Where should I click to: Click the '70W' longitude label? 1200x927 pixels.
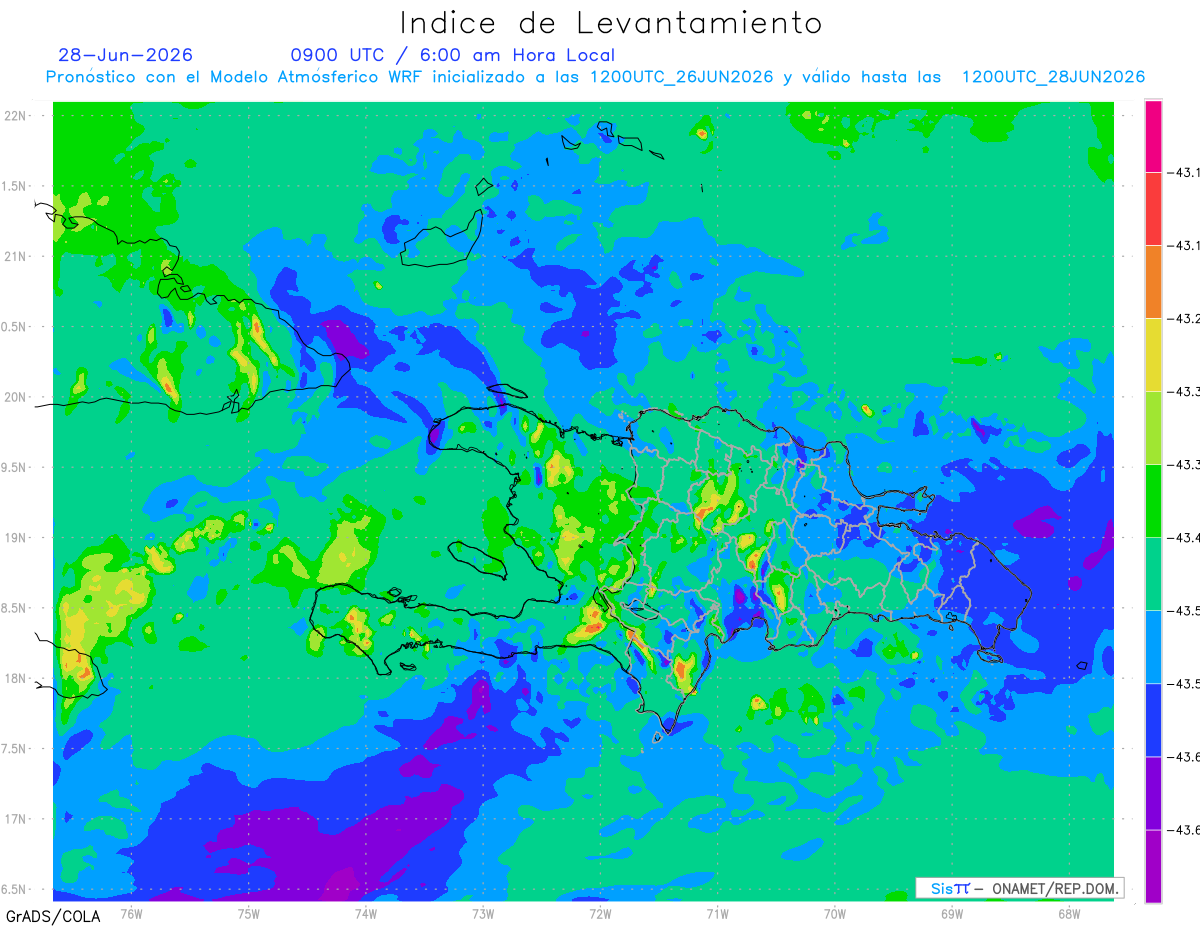pos(835,913)
